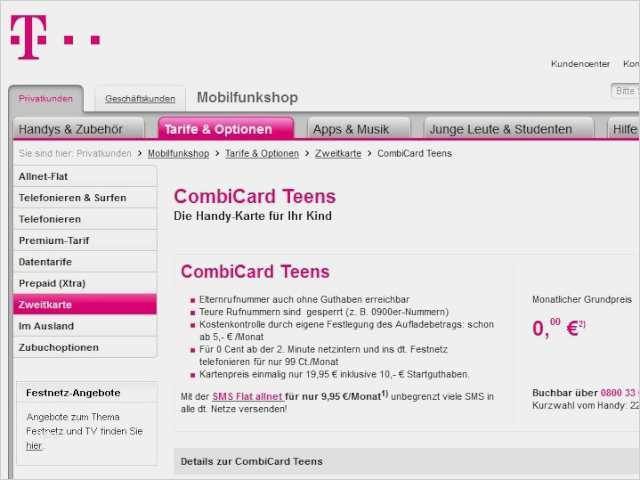This screenshot has width=640, height=480.
Task: Go to Mobilfunkshop breadcrumb link
Action: pyautogui.click(x=178, y=153)
